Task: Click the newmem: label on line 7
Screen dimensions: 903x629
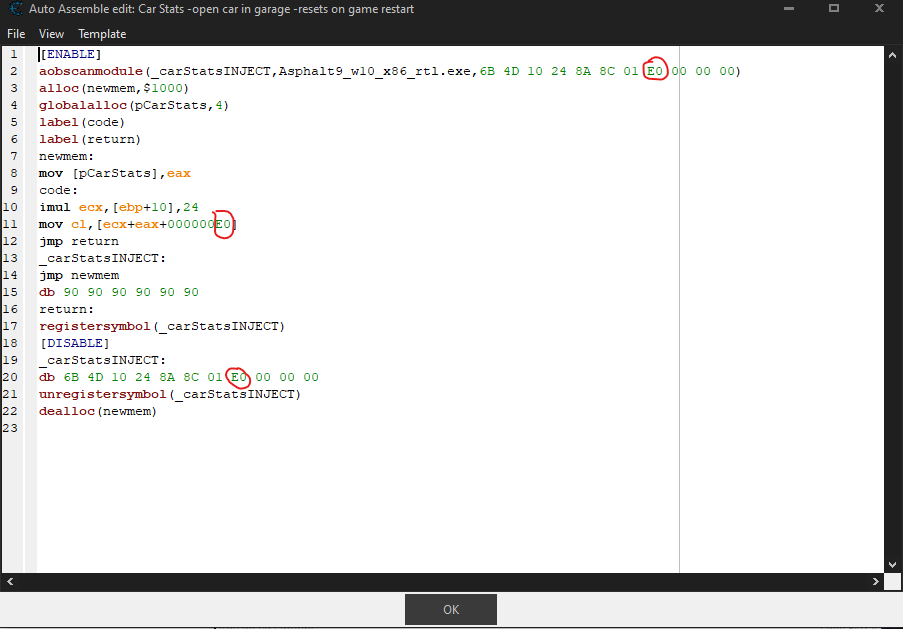Action: click(66, 156)
